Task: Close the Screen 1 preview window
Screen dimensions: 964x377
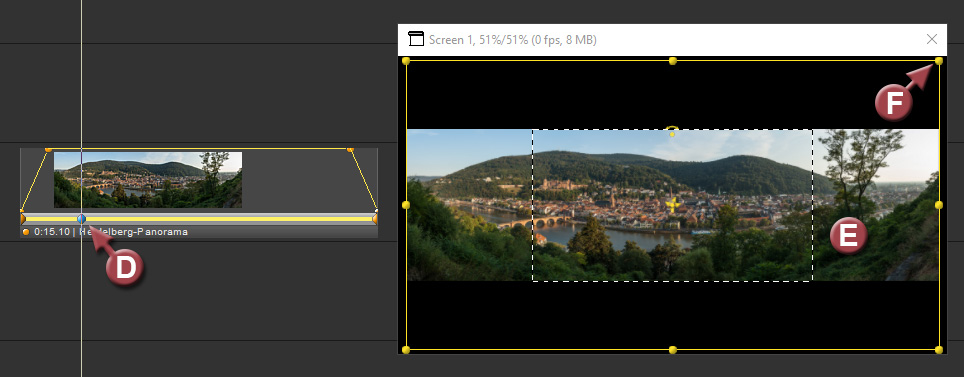Action: (x=931, y=39)
